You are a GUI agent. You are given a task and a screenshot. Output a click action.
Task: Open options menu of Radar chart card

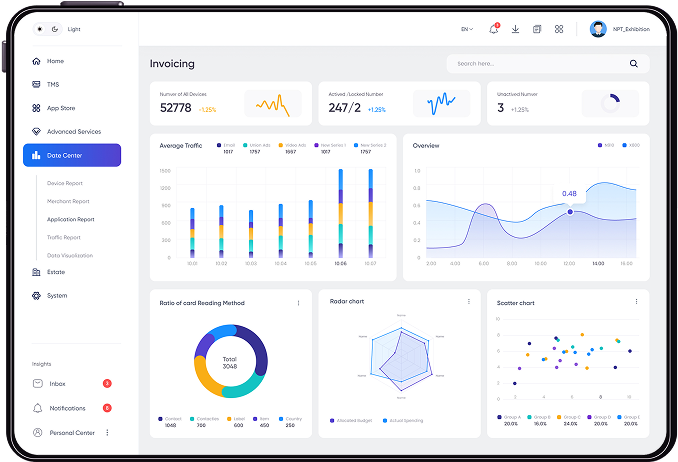pyautogui.click(x=469, y=302)
